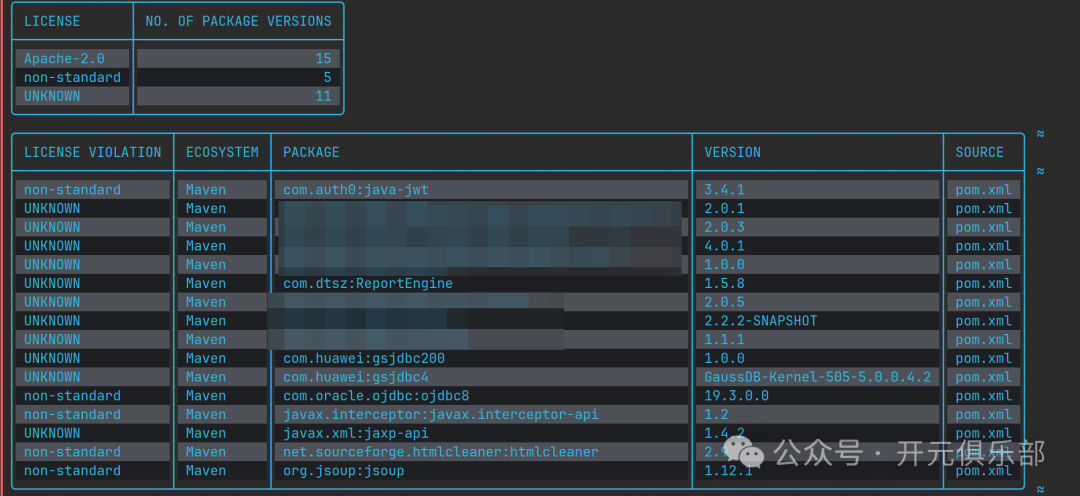Image resolution: width=1080 pixels, height=496 pixels.
Task: Click the PACKAGE column header
Action: 311,152
